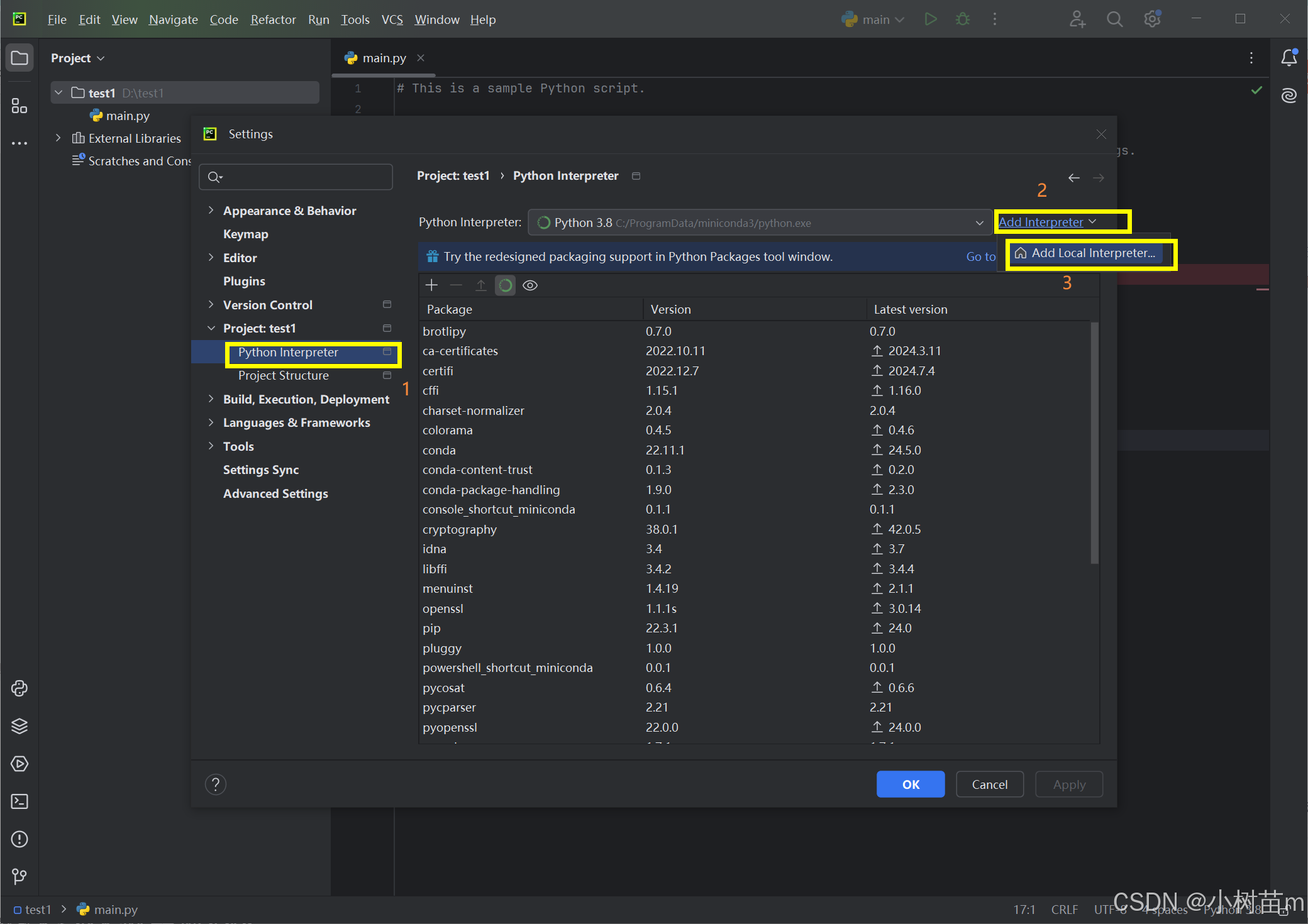Open the main run configuration dropdown
The image size is (1308, 924).
[873, 19]
